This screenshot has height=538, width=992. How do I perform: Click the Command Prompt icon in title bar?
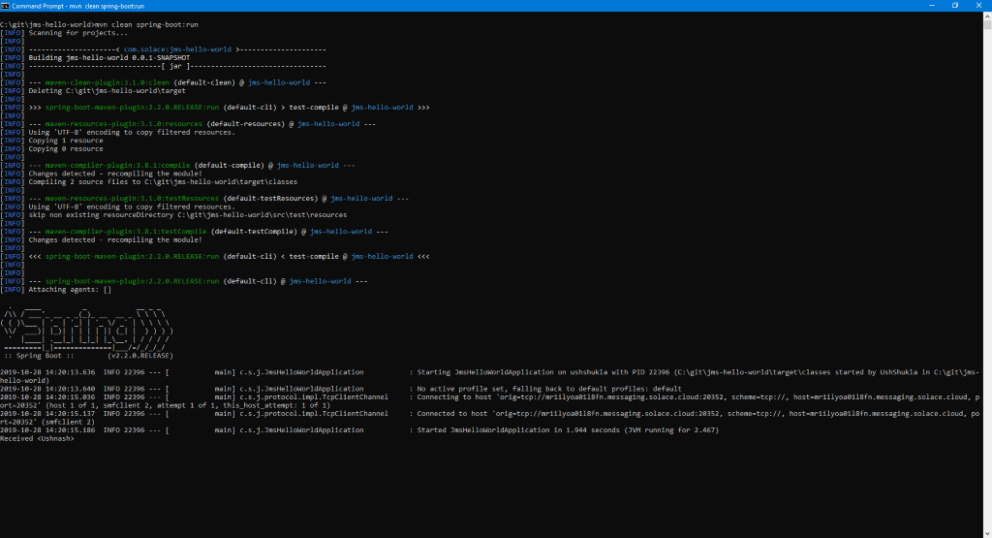point(5,5)
